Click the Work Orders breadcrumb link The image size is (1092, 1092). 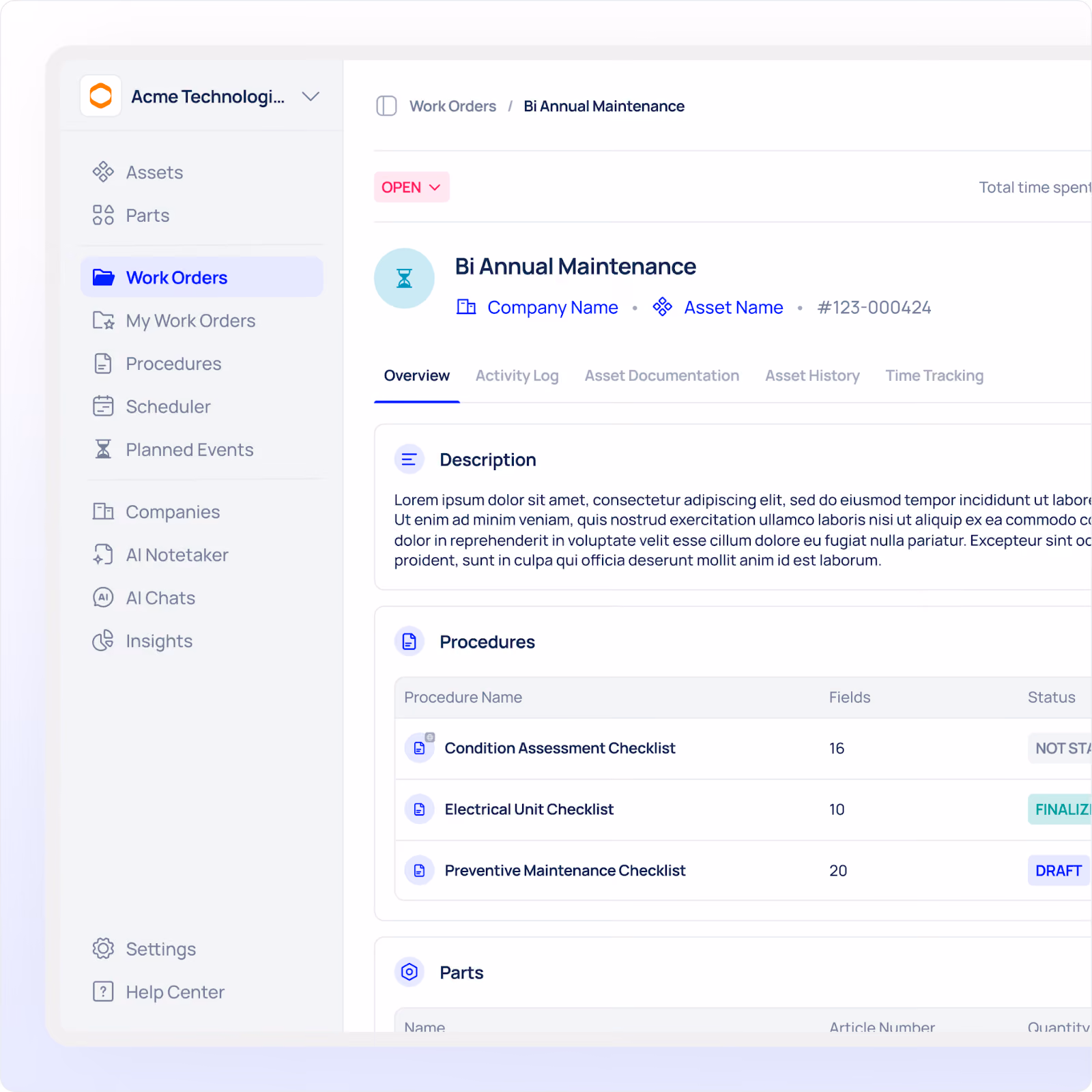coord(452,106)
